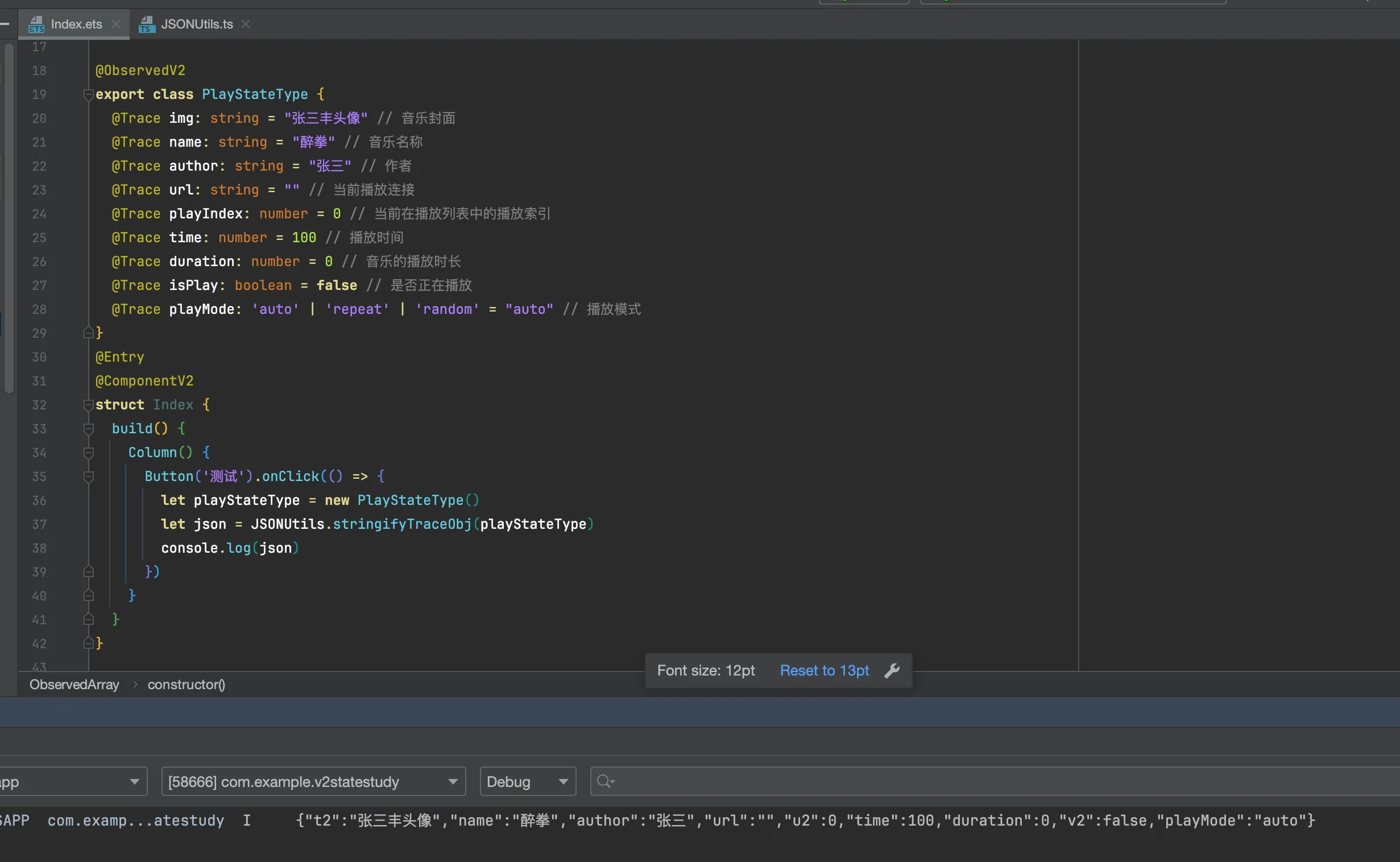Click the Button('测试') call on line 35
Screen dimensions: 1400x862
198,476
